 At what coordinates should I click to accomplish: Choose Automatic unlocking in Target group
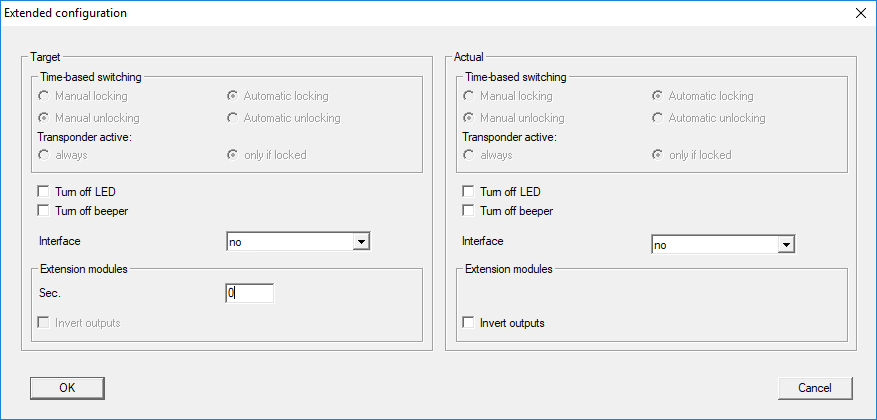click(233, 118)
